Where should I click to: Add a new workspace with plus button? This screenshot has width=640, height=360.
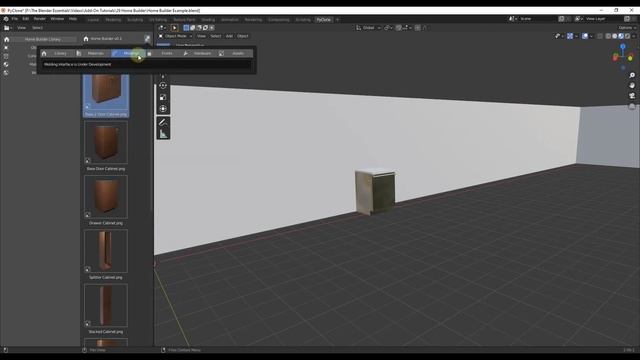tap(337, 20)
